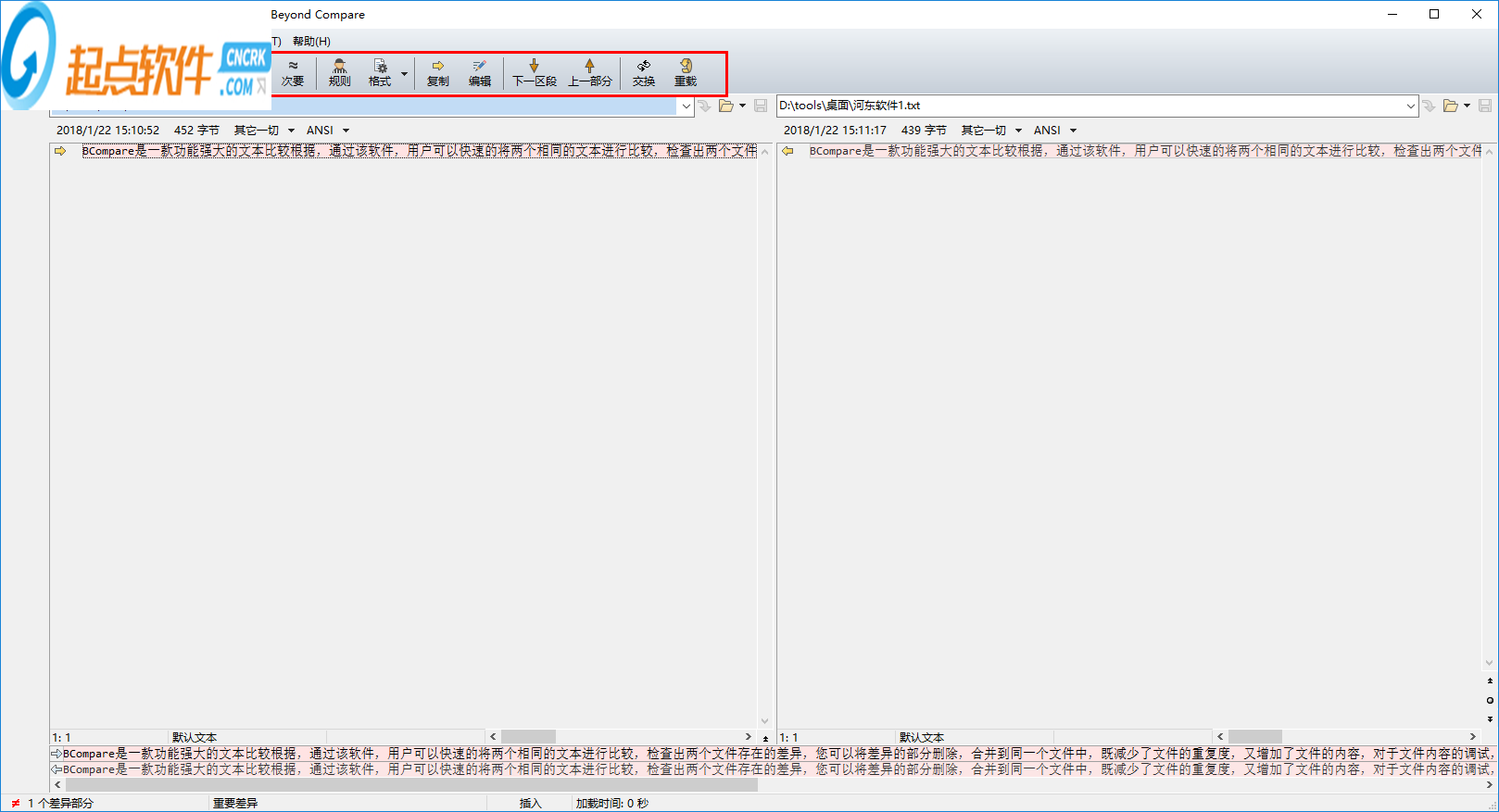Open the 规则 (rules) referee icon
1499x812 pixels.
(x=340, y=73)
